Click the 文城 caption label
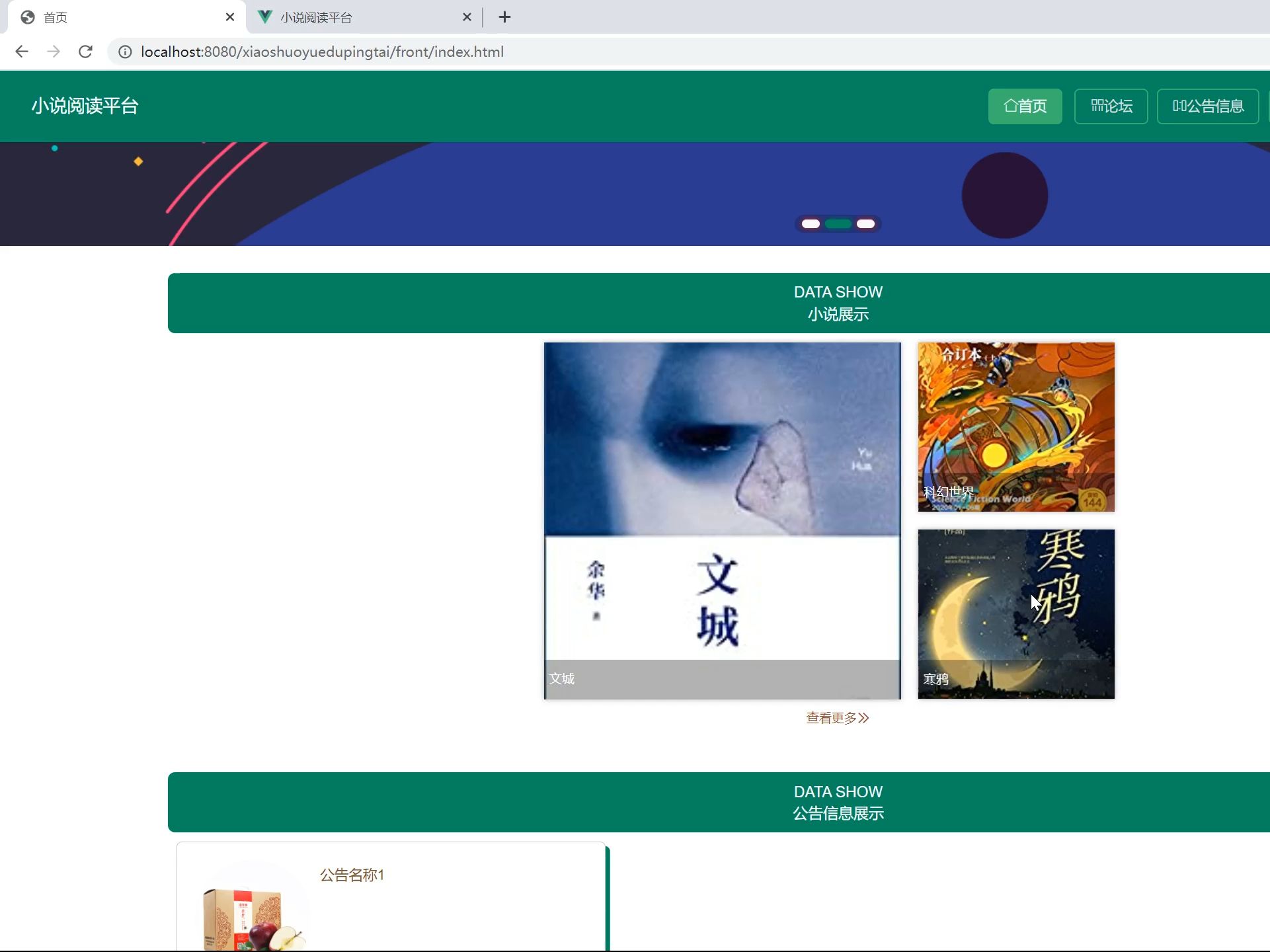 coord(562,678)
